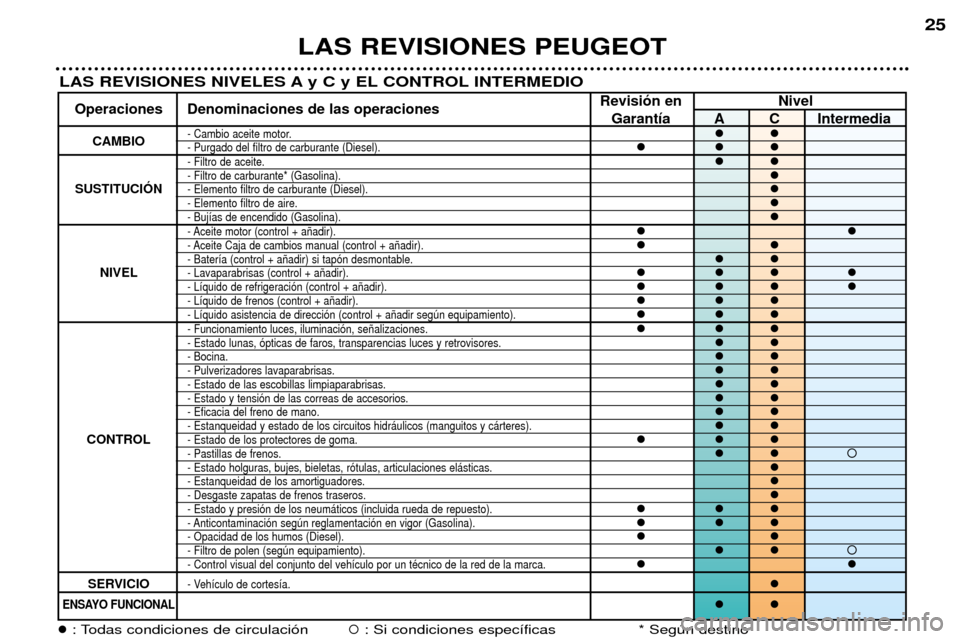Screen dimensions: 960x639
Task: Click legend Todas condiciones de circulación
Action: 184,630
